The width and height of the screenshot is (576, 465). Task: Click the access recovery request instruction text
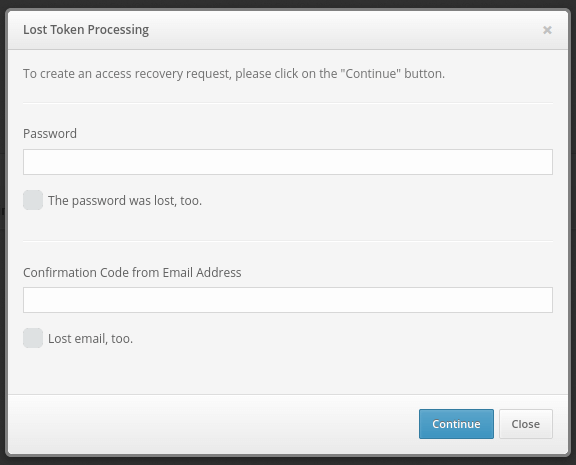click(234, 74)
